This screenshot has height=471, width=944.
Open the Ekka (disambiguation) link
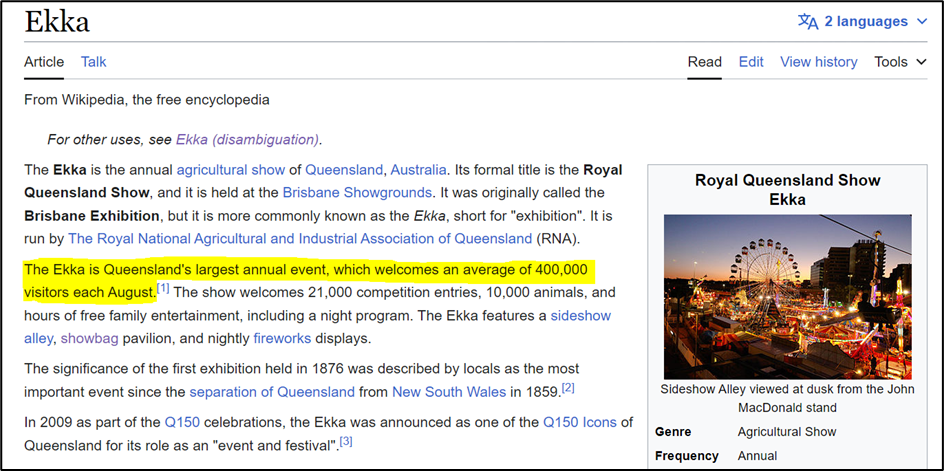[247, 139]
